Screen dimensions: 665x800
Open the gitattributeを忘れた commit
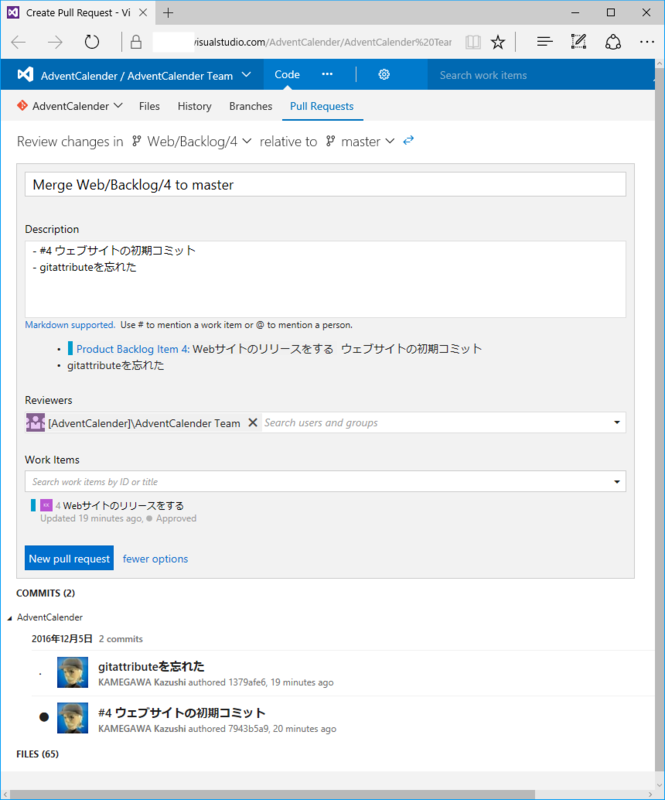pos(151,666)
